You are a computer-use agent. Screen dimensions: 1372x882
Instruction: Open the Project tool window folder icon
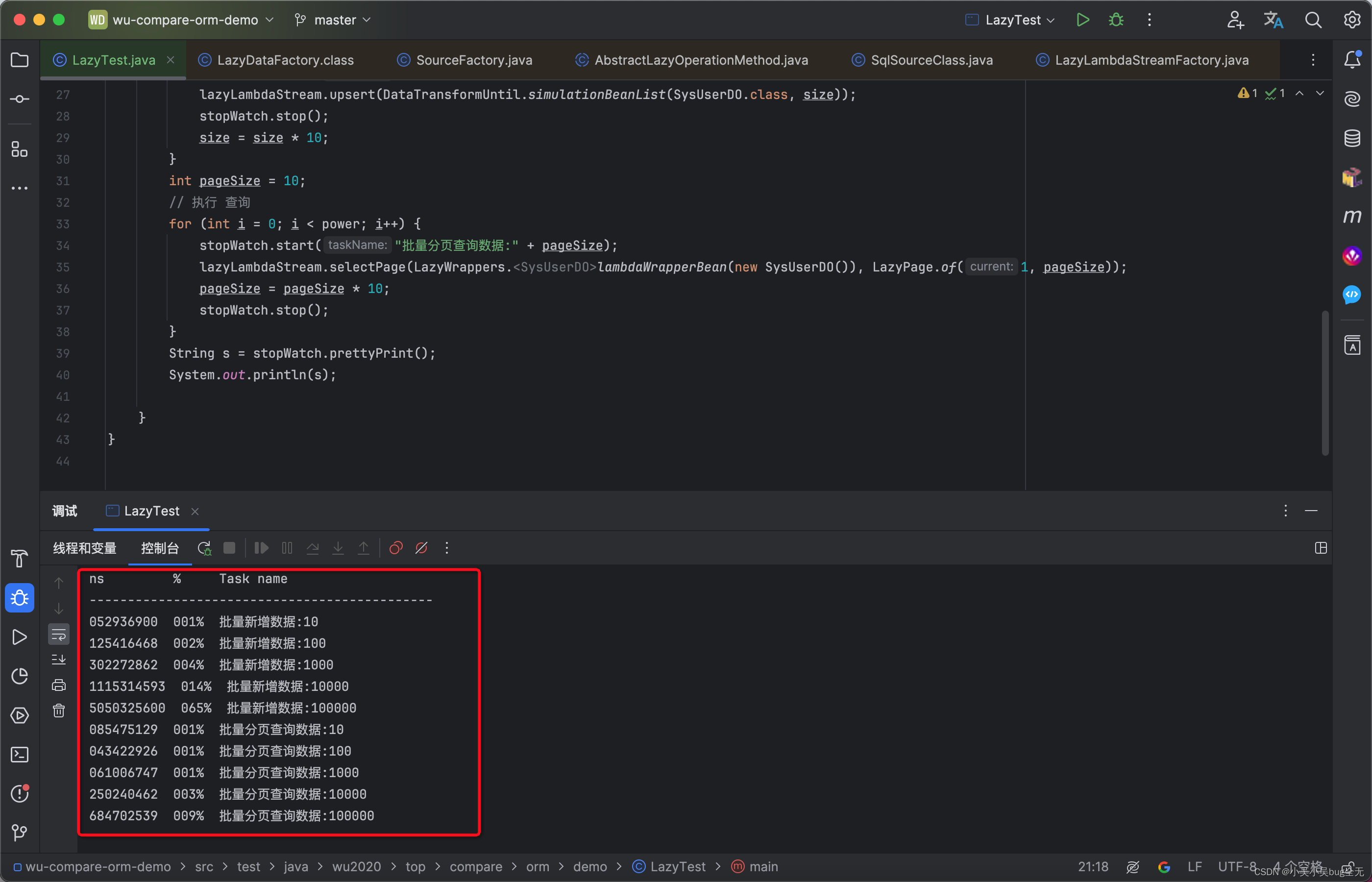click(x=20, y=60)
